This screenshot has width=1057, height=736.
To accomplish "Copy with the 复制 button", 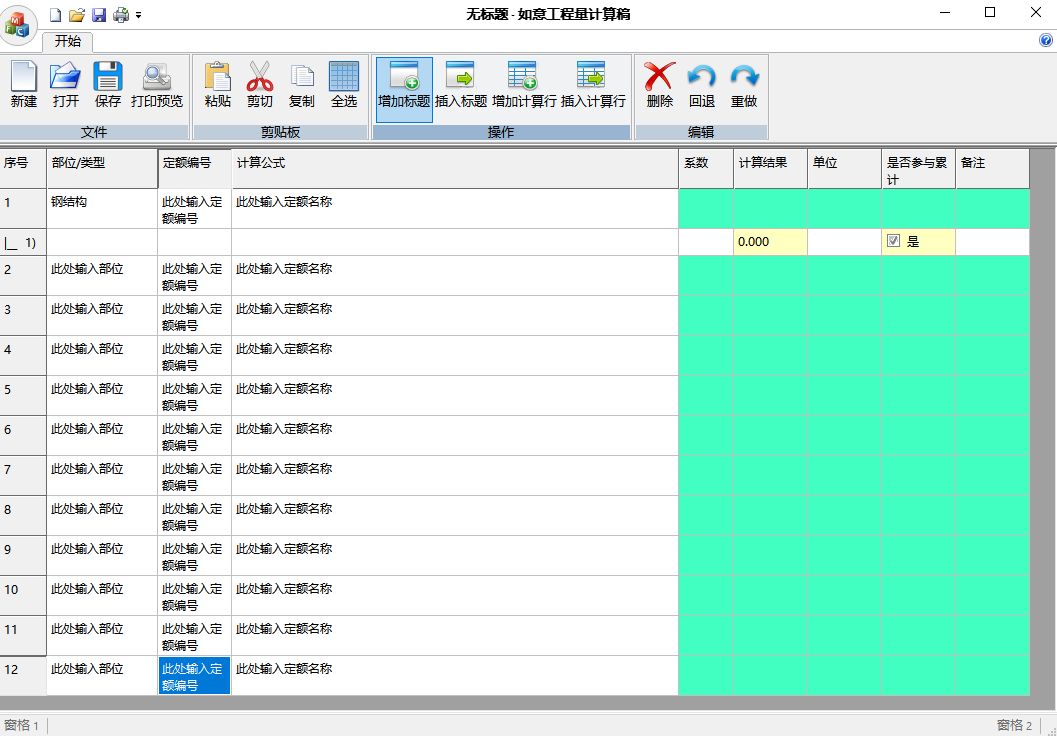I will (301, 85).
